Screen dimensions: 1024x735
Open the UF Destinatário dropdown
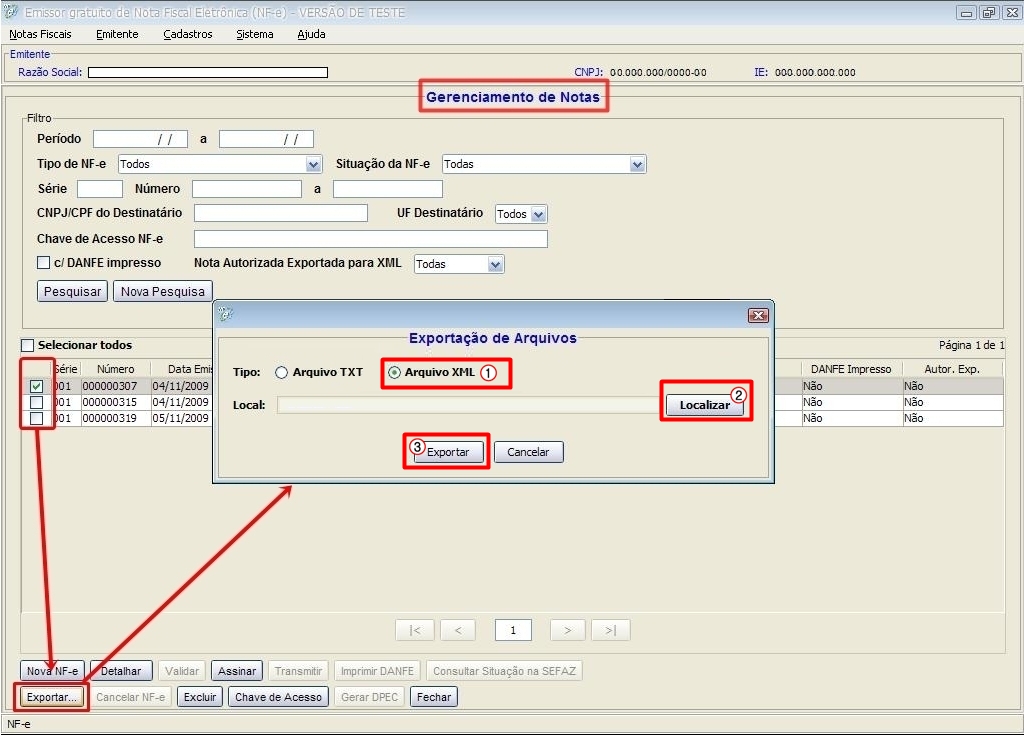tap(539, 214)
